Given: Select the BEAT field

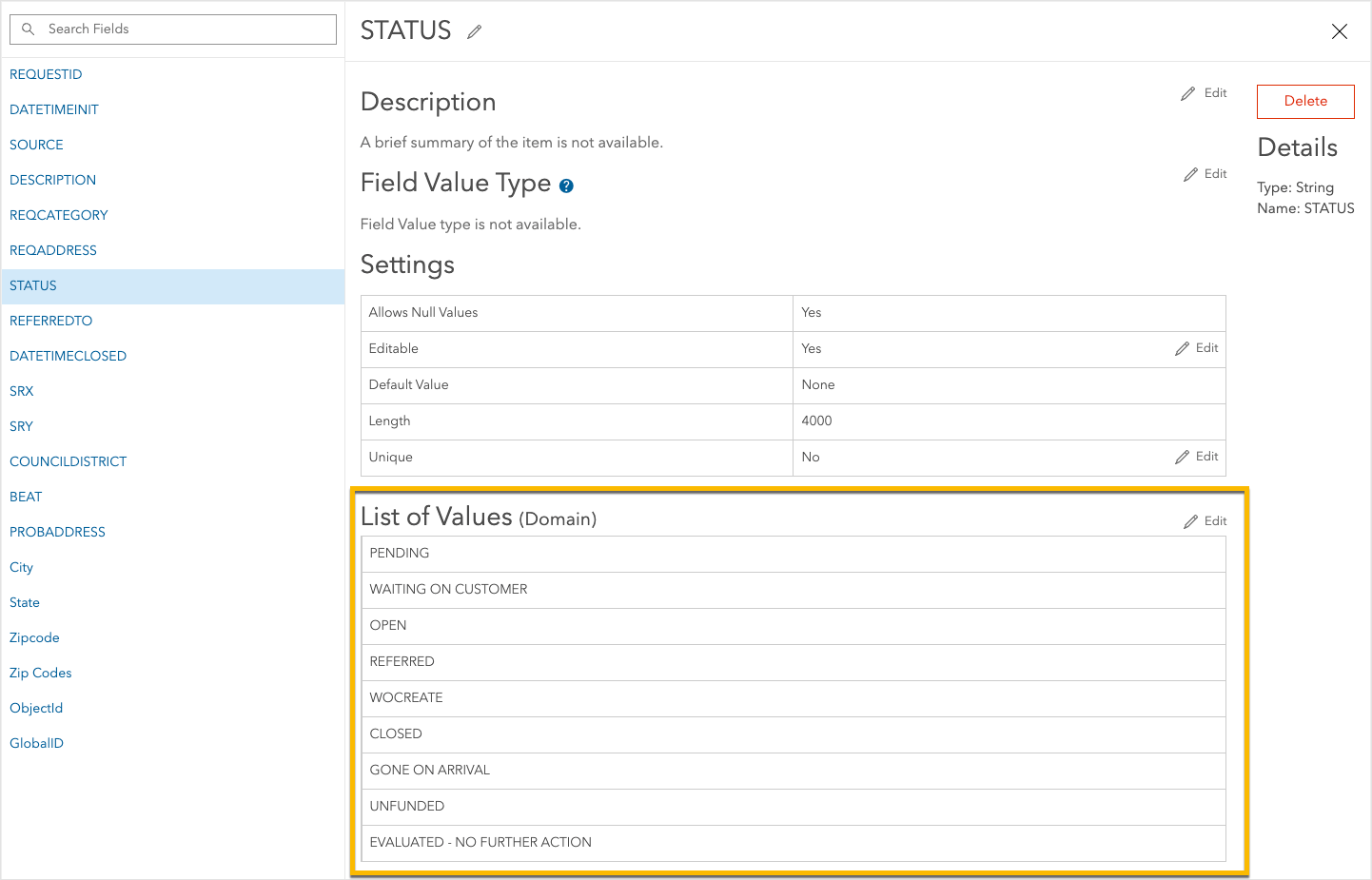Looking at the screenshot, I should (26, 496).
